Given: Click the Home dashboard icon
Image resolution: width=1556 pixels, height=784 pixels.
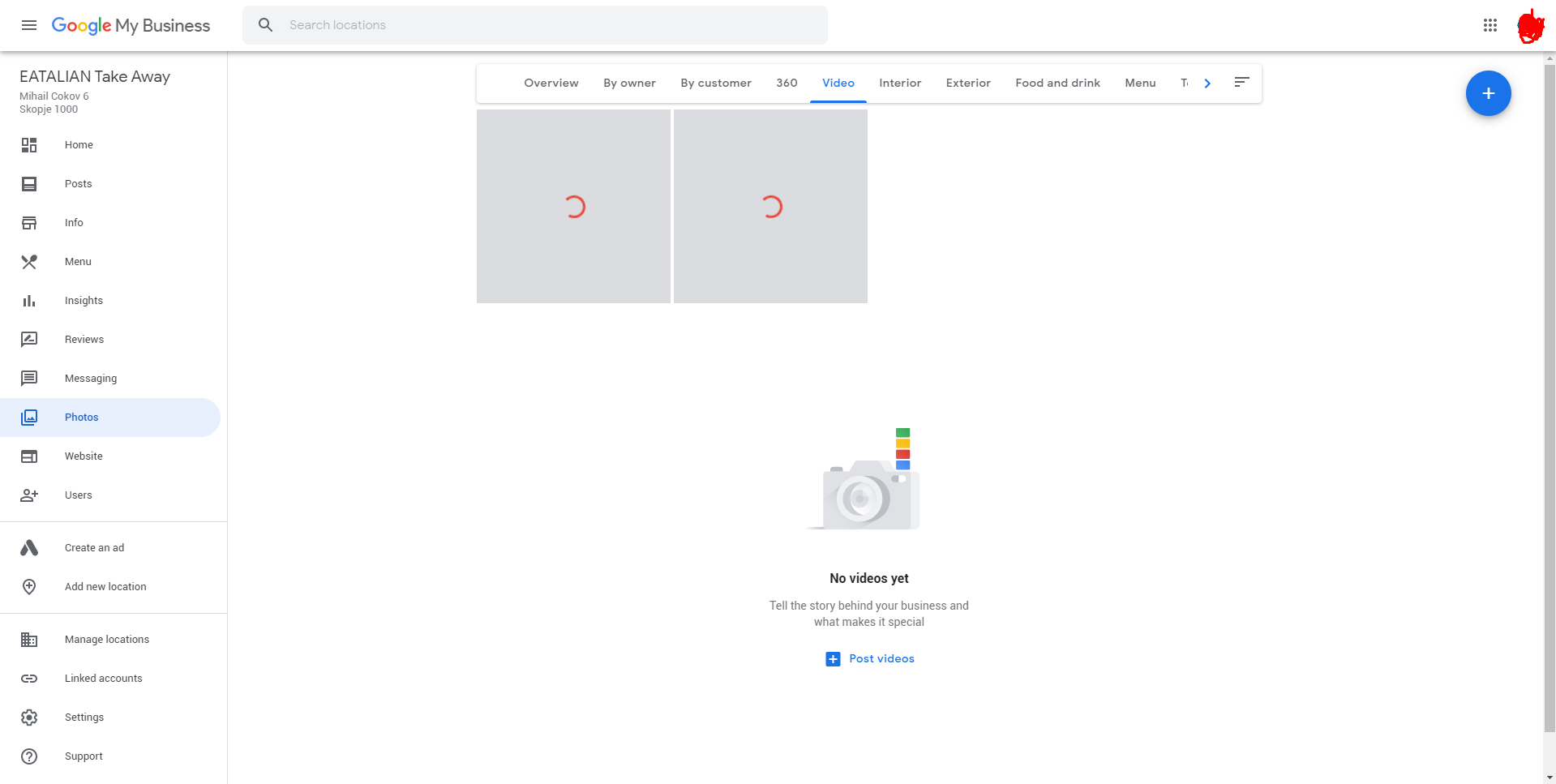Looking at the screenshot, I should click(x=29, y=145).
